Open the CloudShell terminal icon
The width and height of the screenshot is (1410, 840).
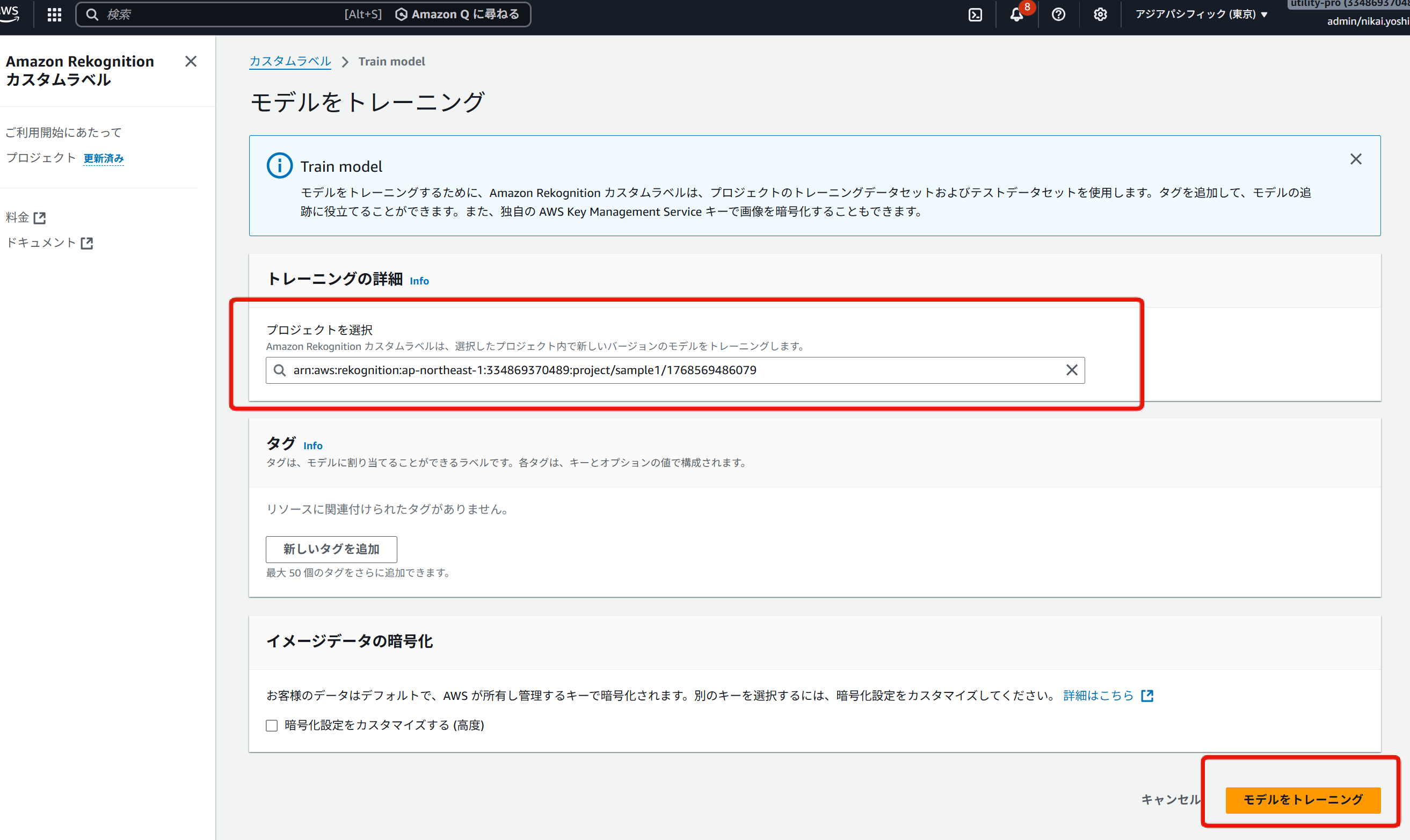click(x=975, y=14)
